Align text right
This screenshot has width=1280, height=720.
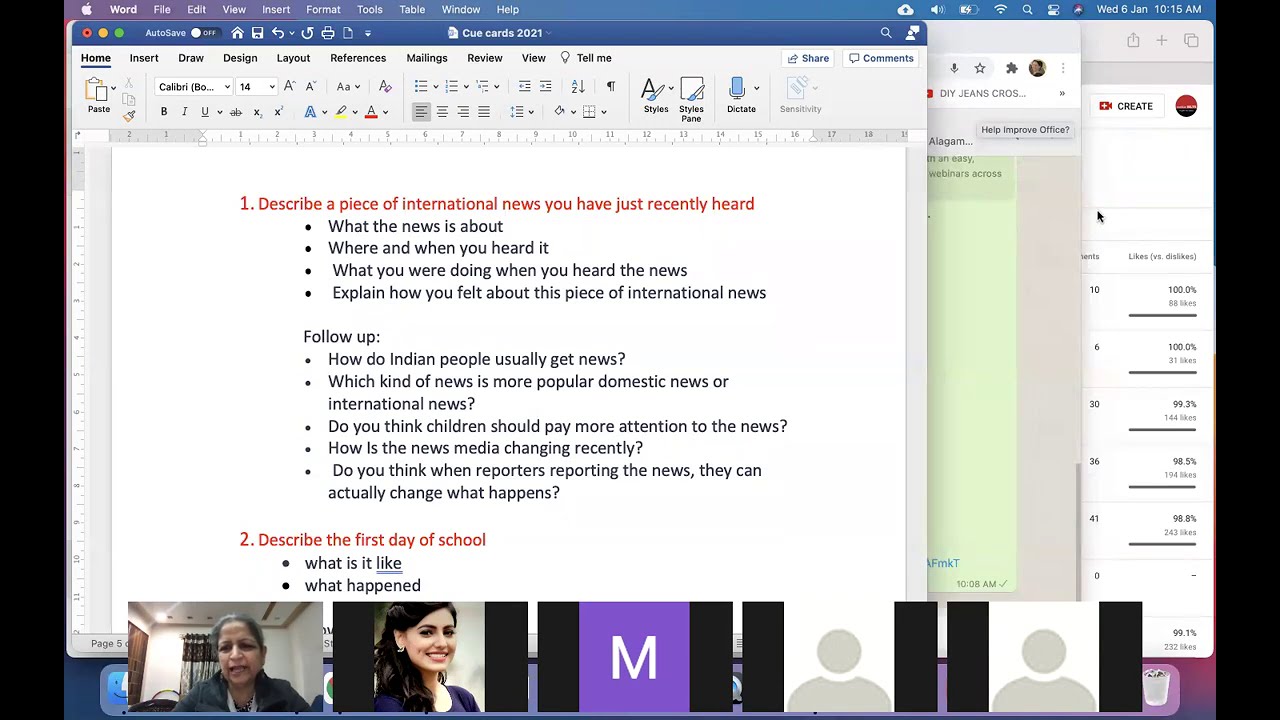(463, 112)
